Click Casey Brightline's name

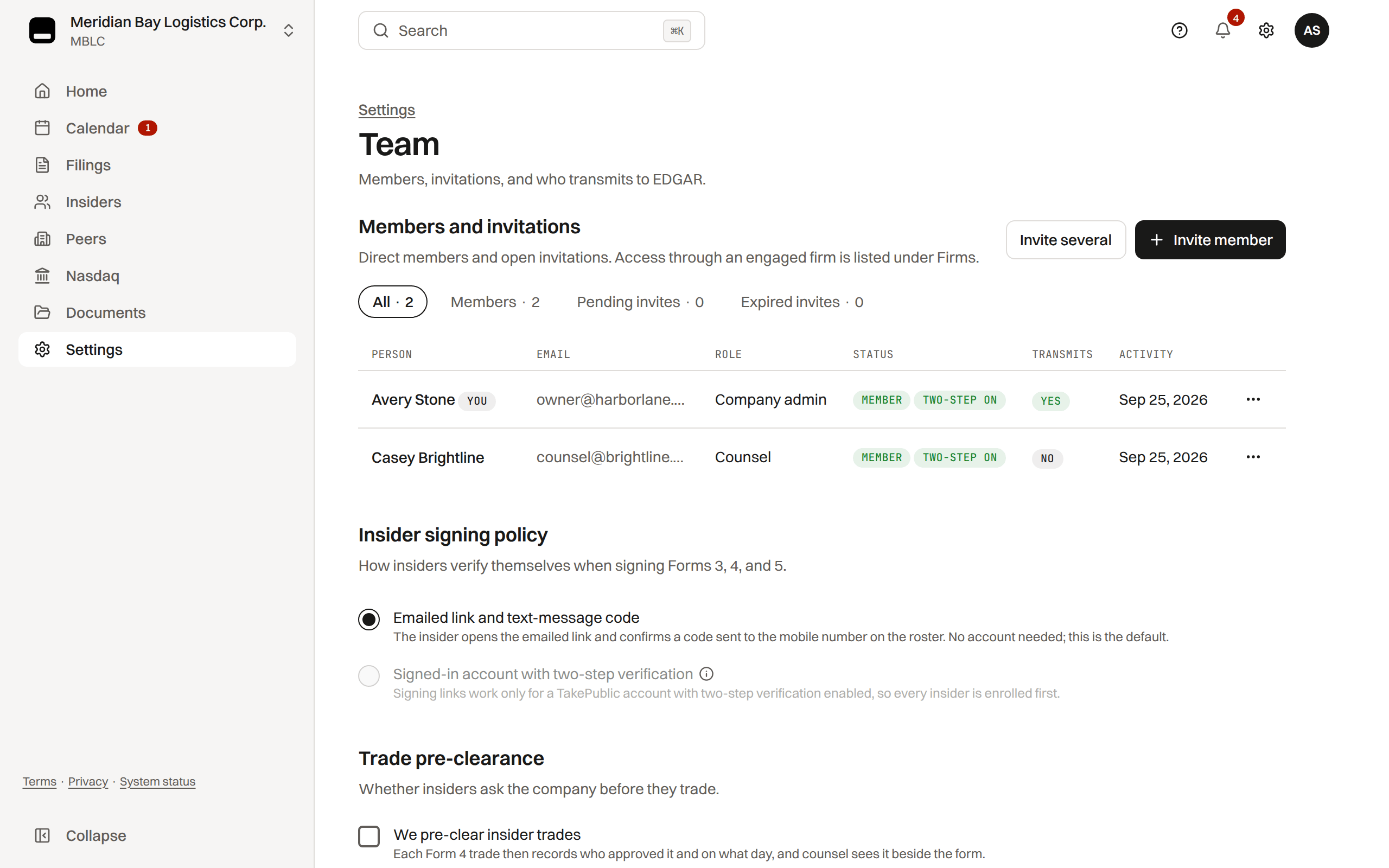pos(428,457)
